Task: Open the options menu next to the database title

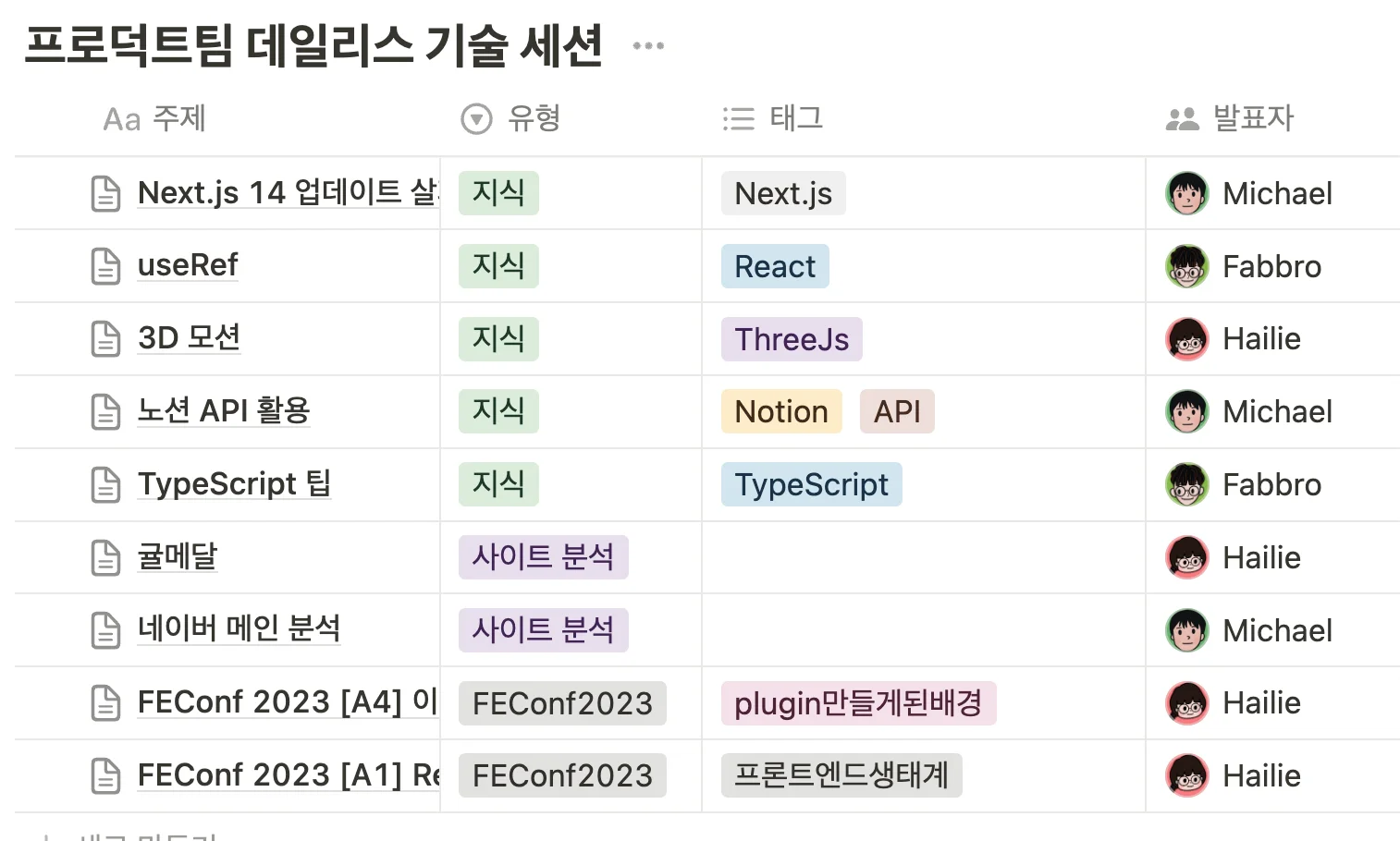Action: 647,44
